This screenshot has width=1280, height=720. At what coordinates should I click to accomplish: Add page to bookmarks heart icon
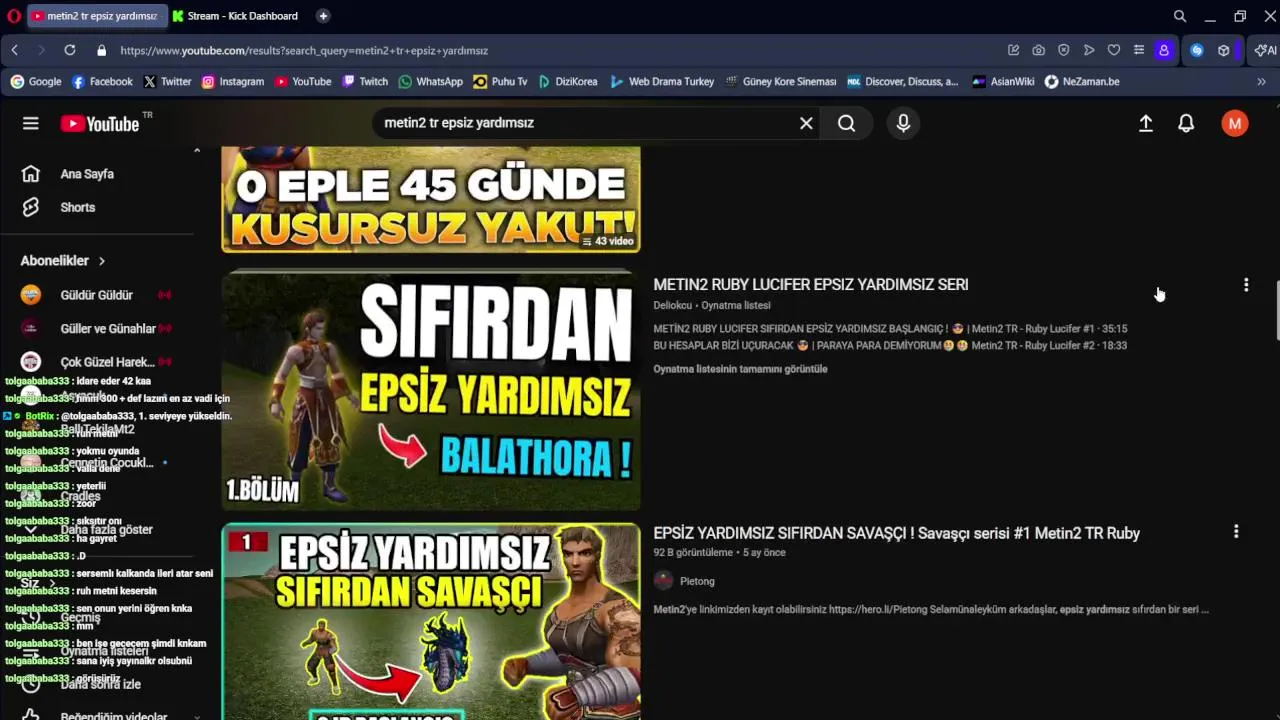click(x=1114, y=50)
